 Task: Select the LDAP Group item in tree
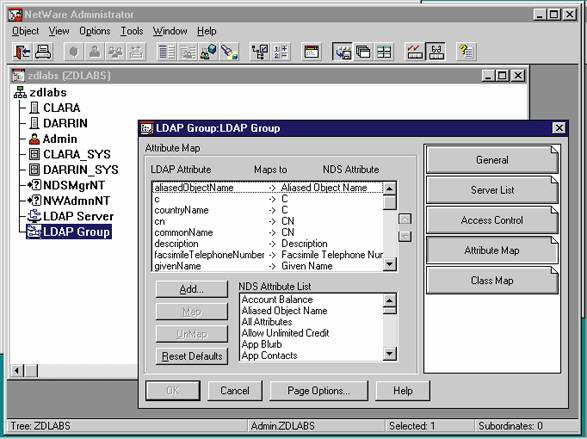click(76, 232)
